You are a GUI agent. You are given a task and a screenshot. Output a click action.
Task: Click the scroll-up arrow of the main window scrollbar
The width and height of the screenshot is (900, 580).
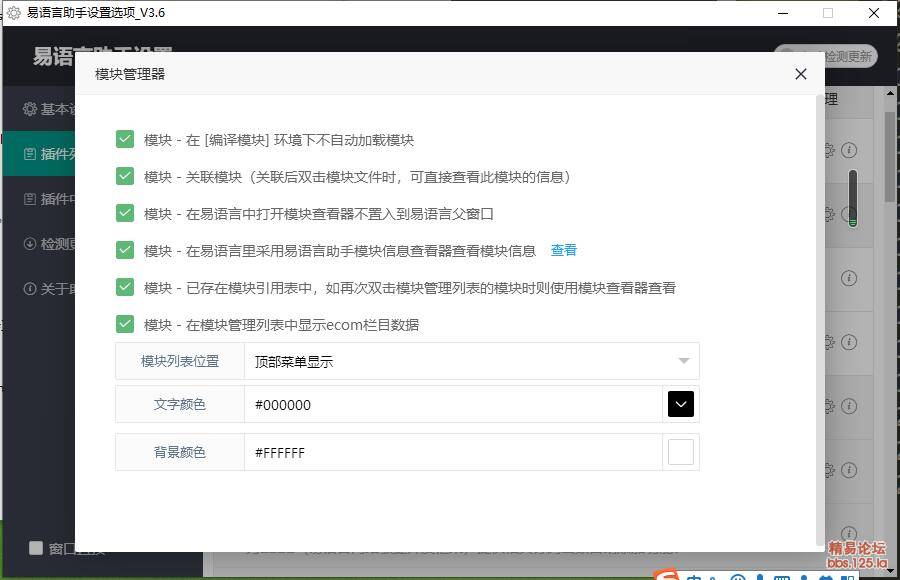890,93
